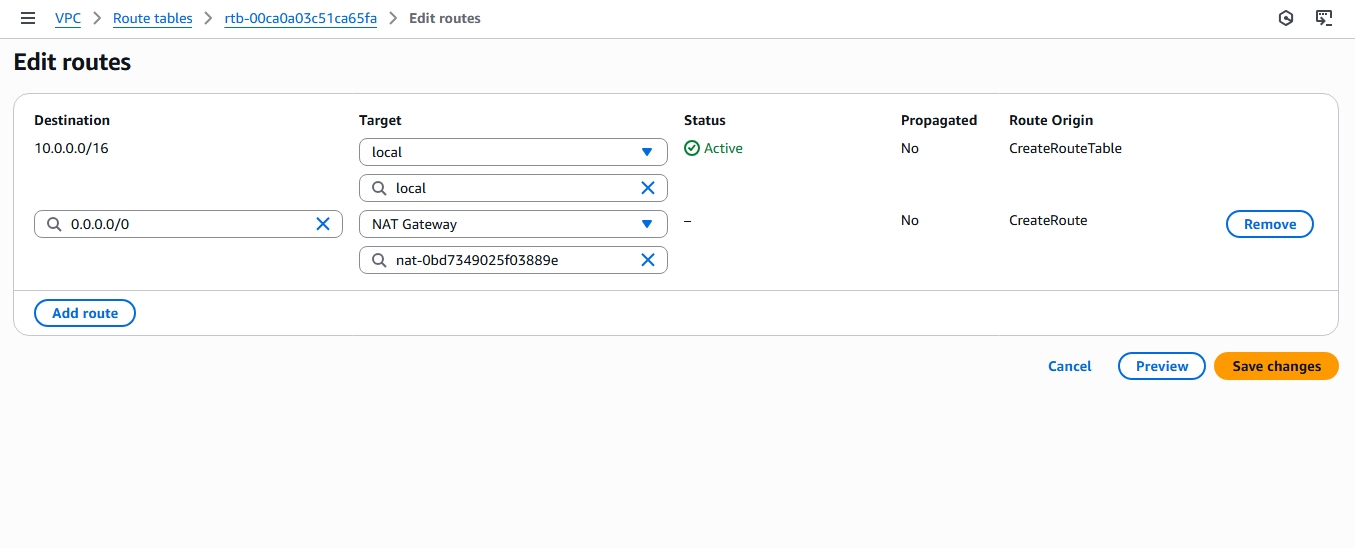Clear the nat-0bd7349025f03889e target field
The width and height of the screenshot is (1355, 548).
click(647, 260)
